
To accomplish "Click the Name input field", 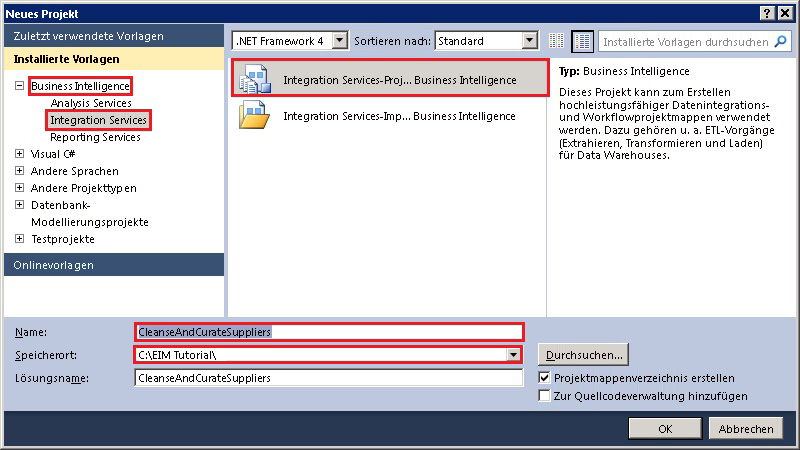I will point(330,332).
